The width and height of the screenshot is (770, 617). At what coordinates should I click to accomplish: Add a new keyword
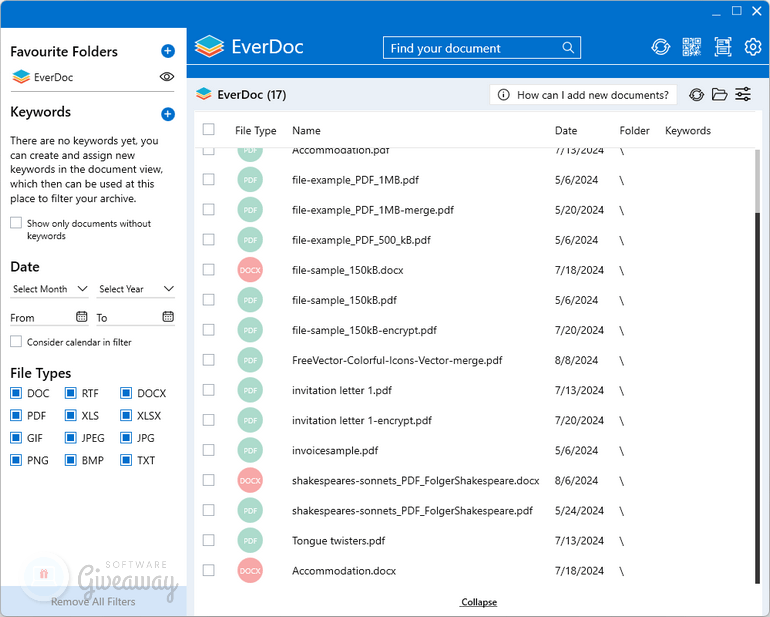pyautogui.click(x=168, y=114)
